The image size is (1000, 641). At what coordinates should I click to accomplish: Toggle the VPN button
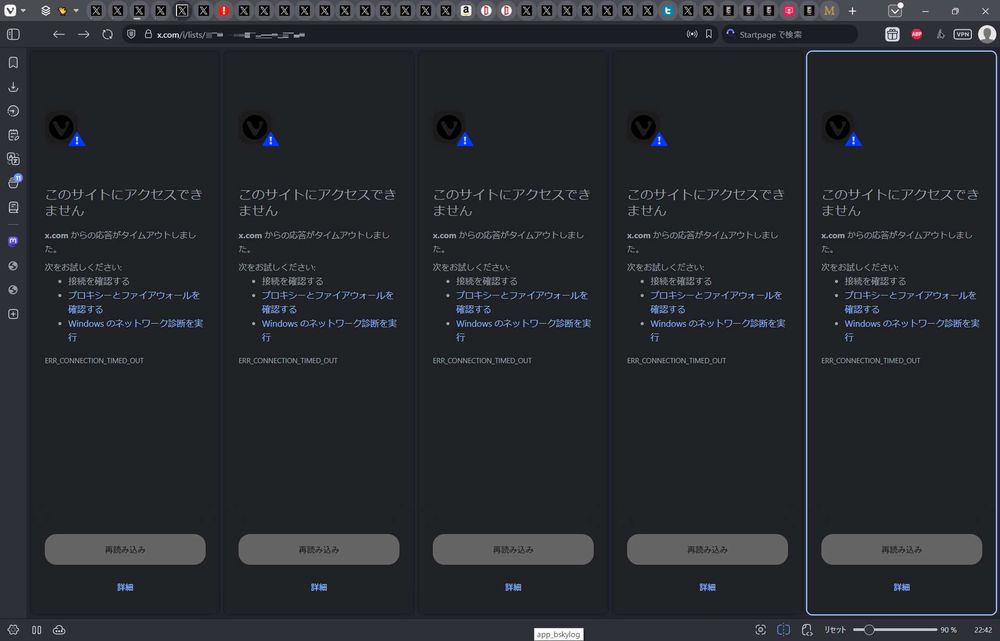(962, 34)
